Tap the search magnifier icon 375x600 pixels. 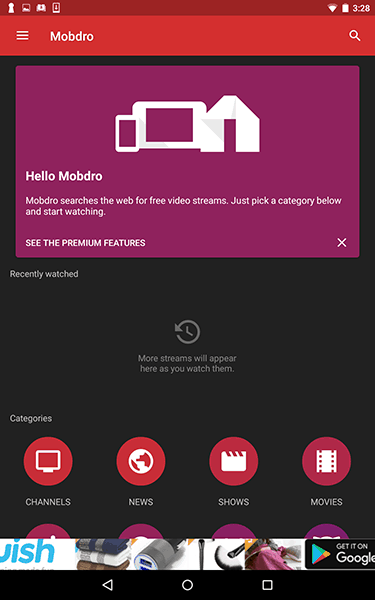[x=355, y=36]
